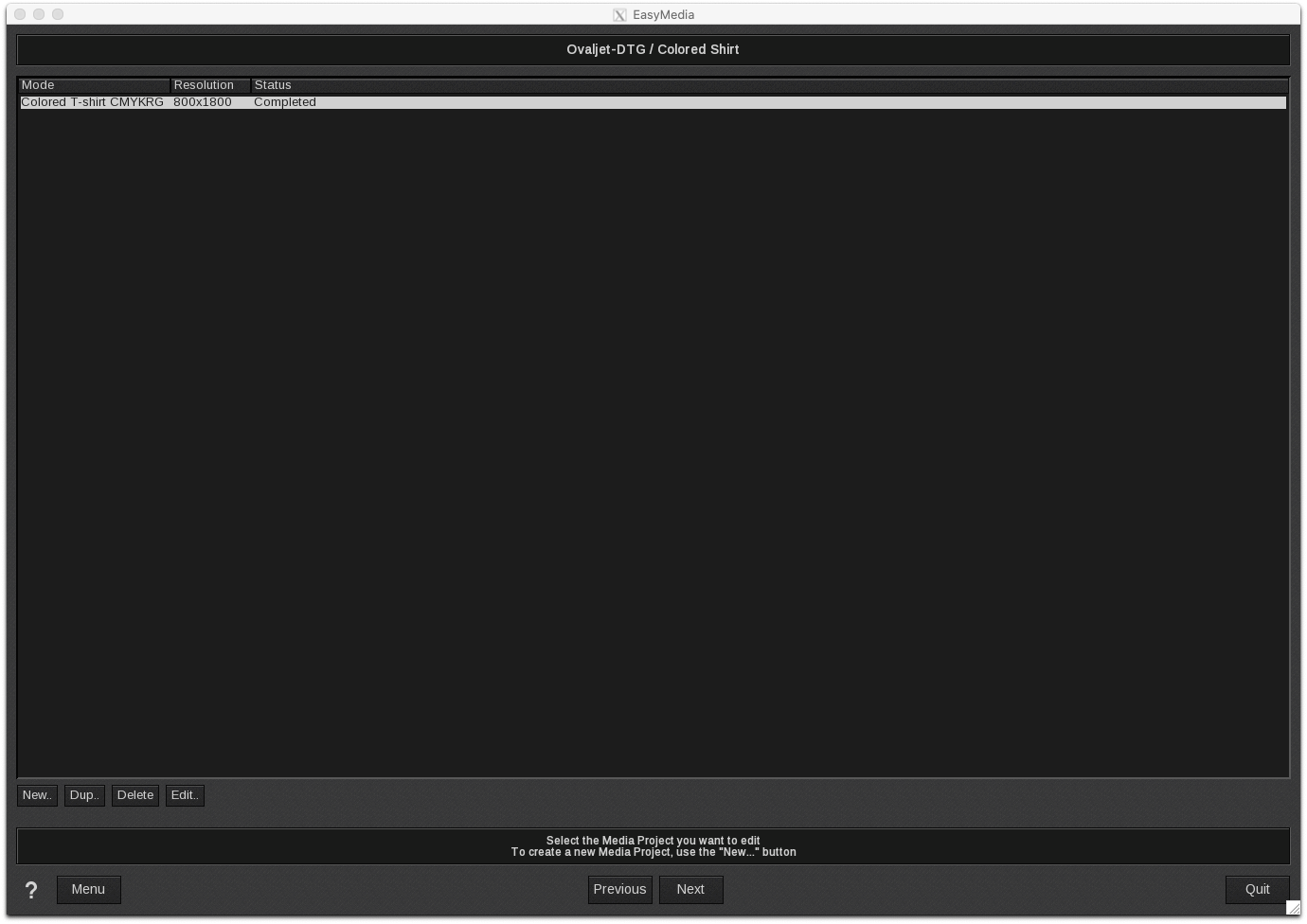Maximize the EasyMedia window
This screenshot has height=924, width=1307.
pyautogui.click(x=58, y=14)
